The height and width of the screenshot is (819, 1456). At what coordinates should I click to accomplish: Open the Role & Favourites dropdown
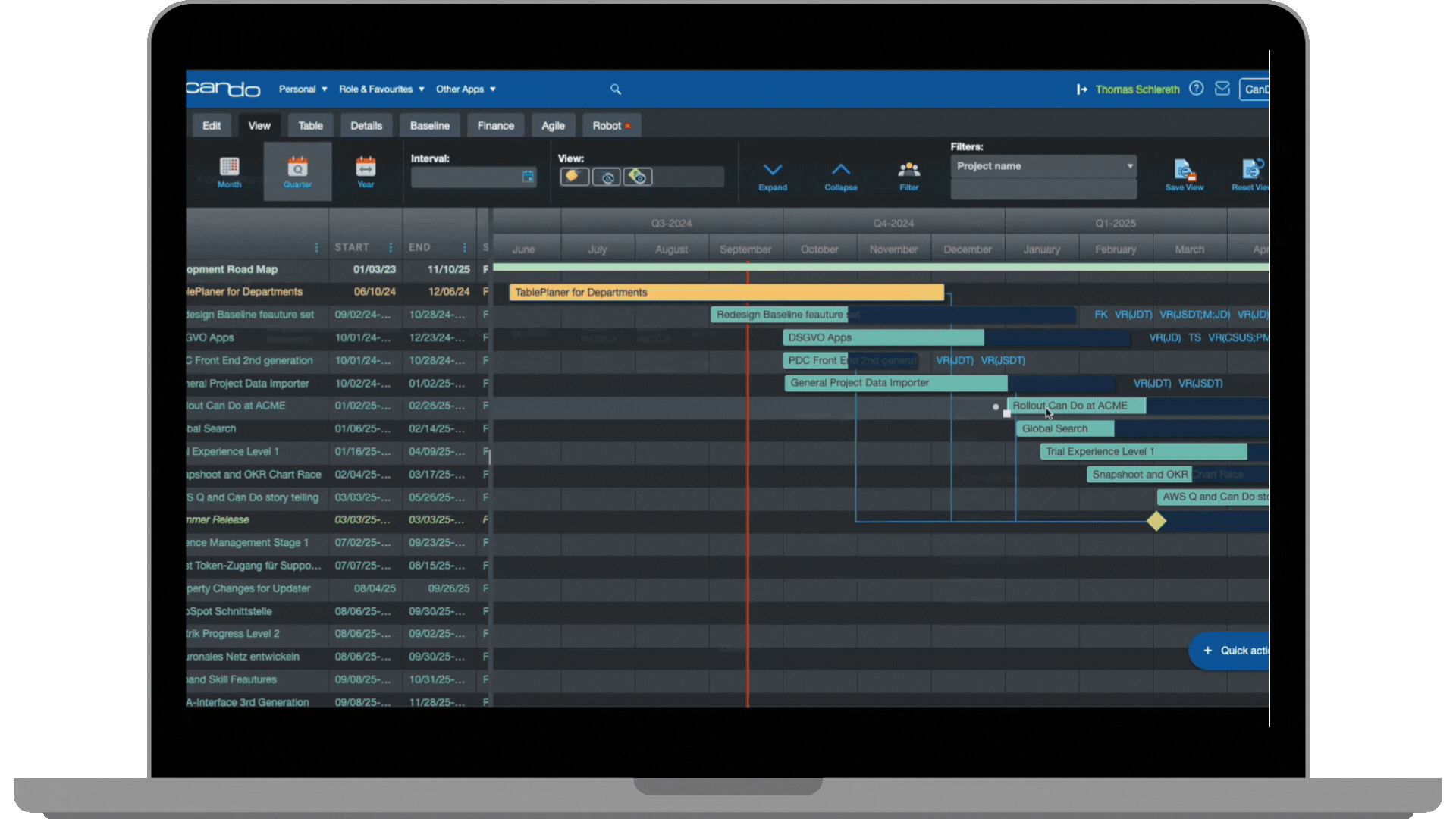click(x=381, y=89)
